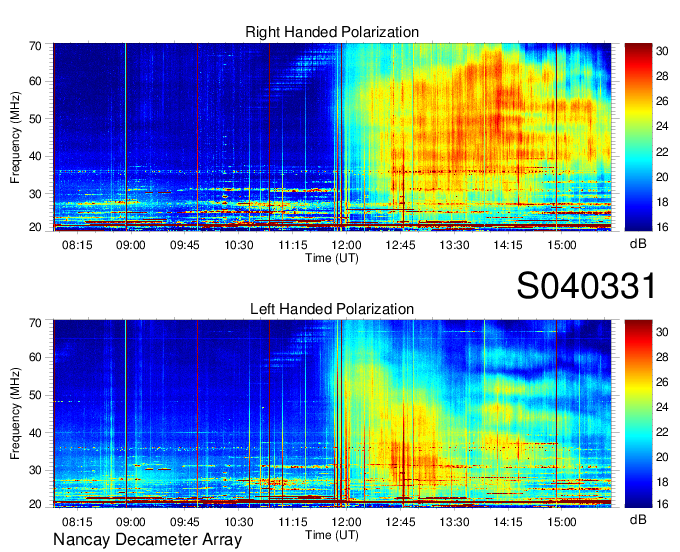The image size is (680, 552).
Task: Click the '70' frequency tick on the top plot
Action: click(35, 46)
